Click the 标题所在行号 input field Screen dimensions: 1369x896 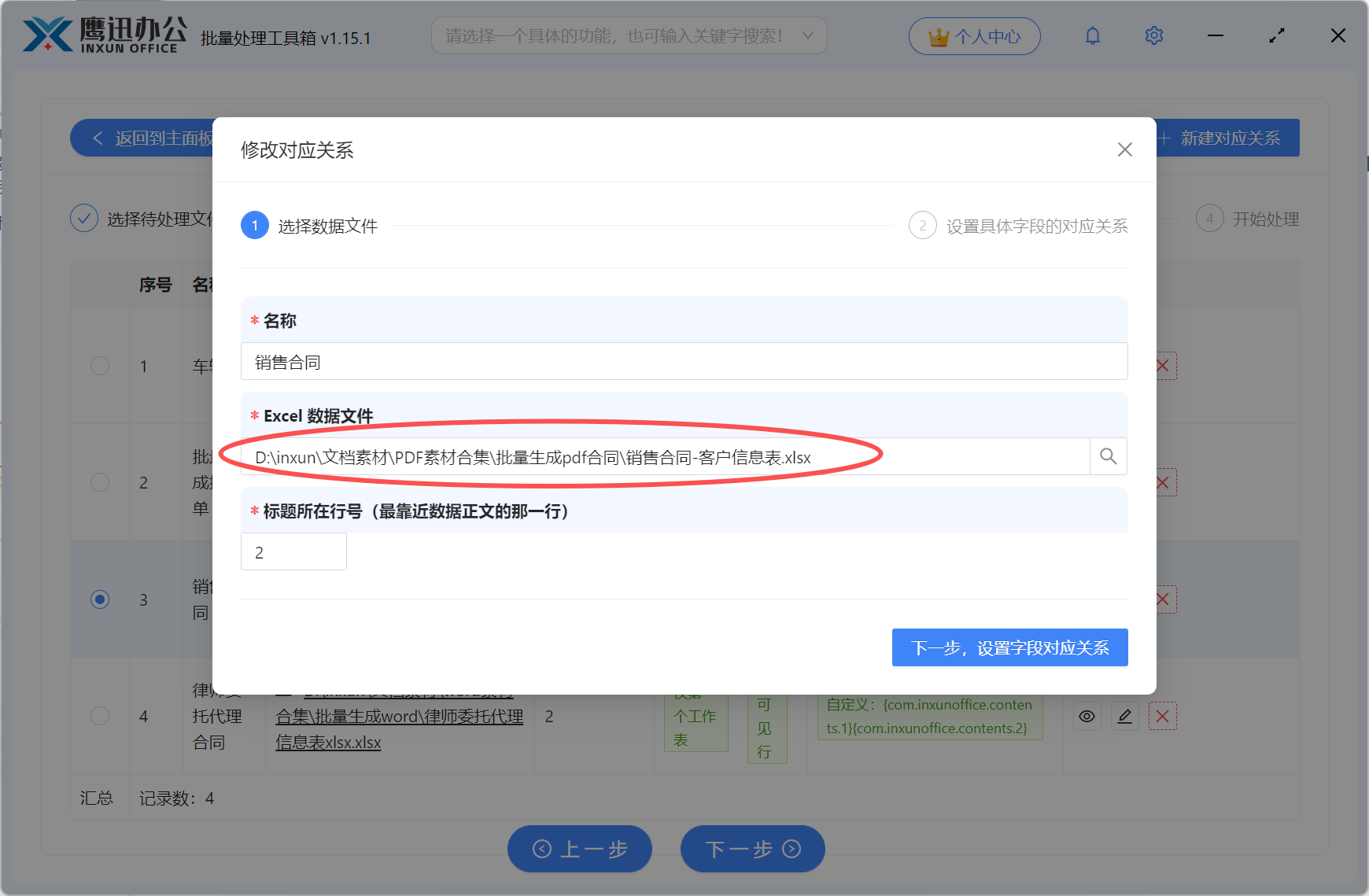293,551
